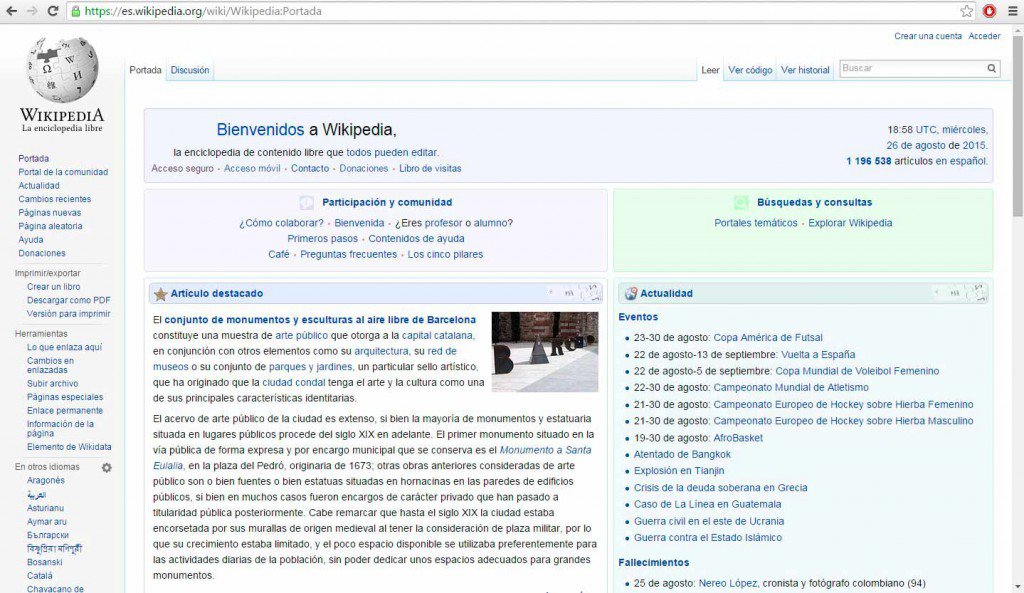This screenshot has width=1024, height=593.
Task: Open Elemento de Wikidata link
Action: click(69, 447)
